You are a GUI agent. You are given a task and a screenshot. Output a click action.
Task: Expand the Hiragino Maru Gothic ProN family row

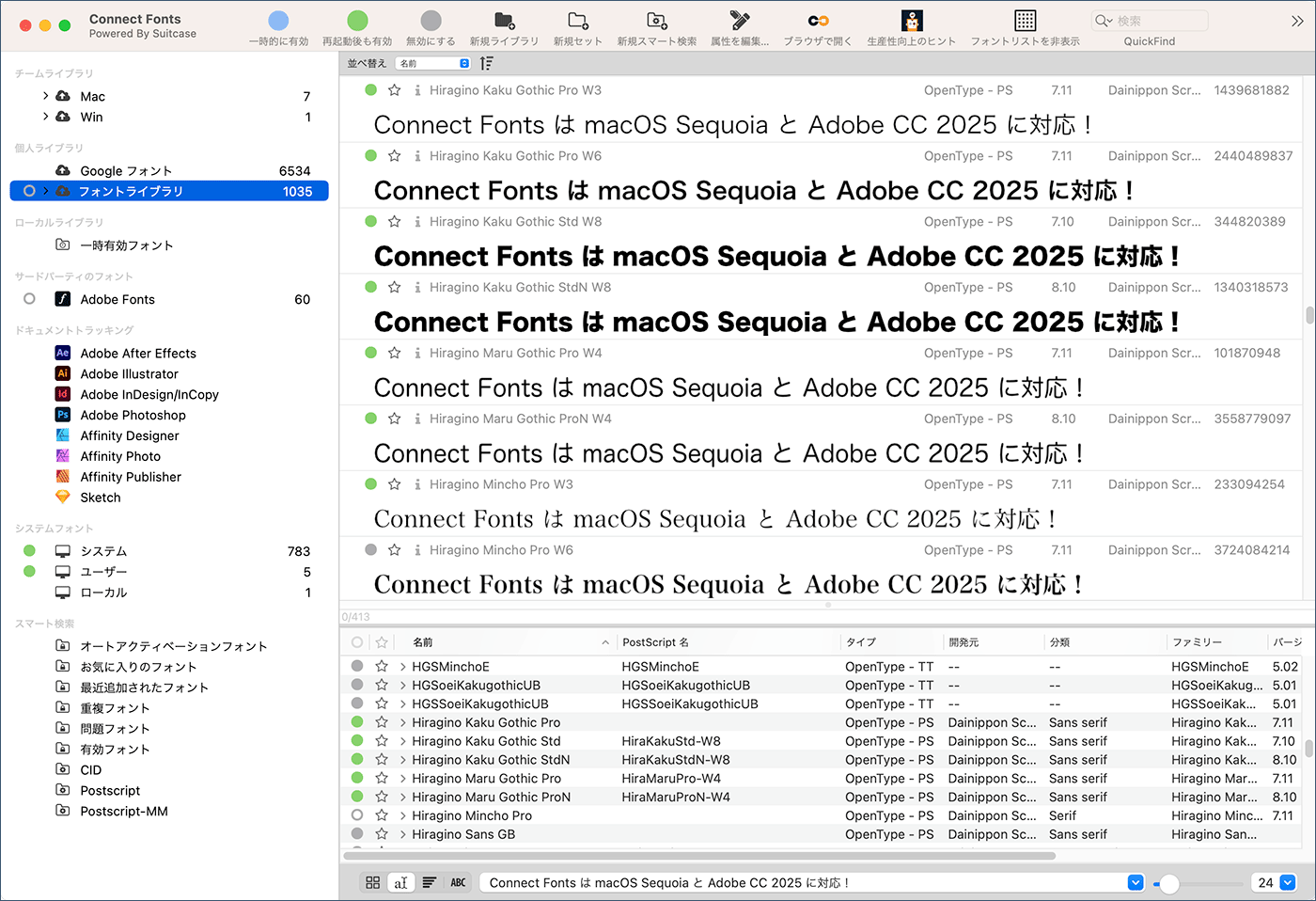403,797
